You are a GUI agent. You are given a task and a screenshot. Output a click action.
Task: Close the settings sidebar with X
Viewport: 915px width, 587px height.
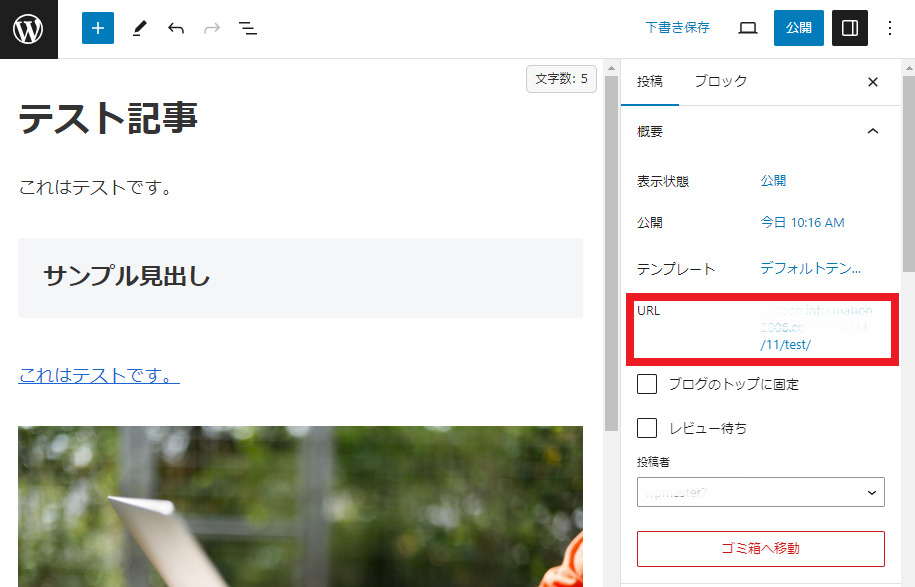point(873,82)
